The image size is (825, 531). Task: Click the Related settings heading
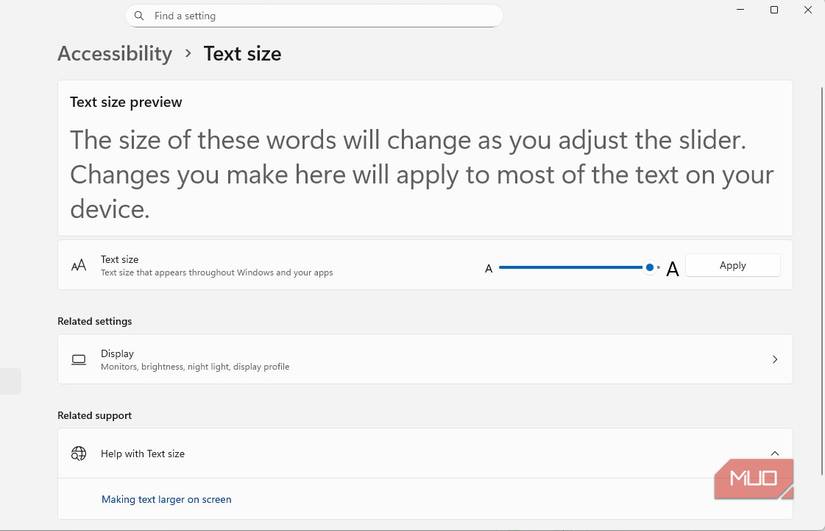95,321
